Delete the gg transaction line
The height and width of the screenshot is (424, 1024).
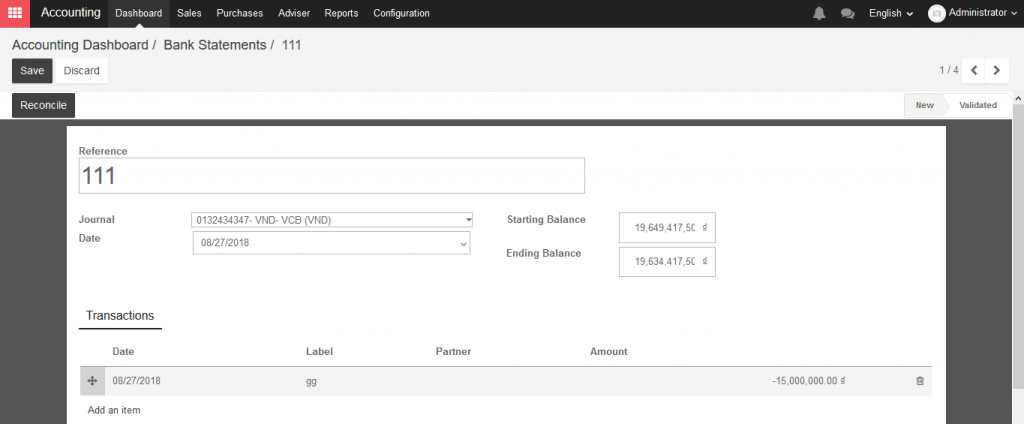(920, 381)
